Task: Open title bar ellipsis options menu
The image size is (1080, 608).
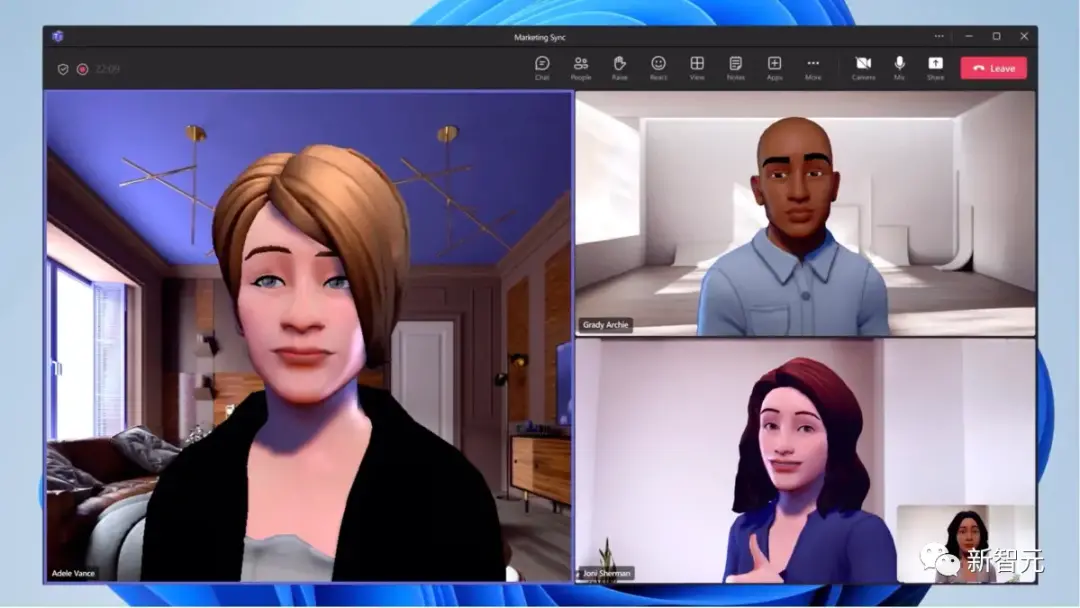Action: [939, 36]
